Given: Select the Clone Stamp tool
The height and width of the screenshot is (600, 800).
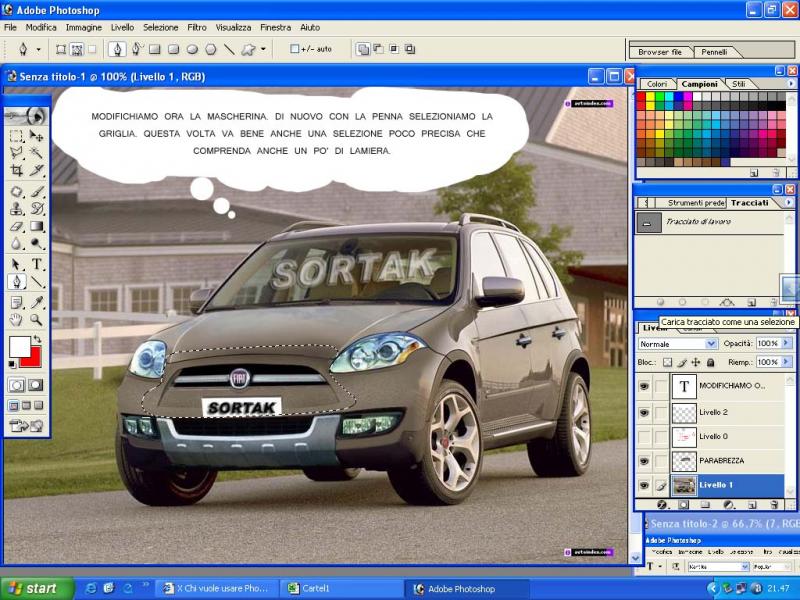Looking at the screenshot, I should click(x=16, y=208).
